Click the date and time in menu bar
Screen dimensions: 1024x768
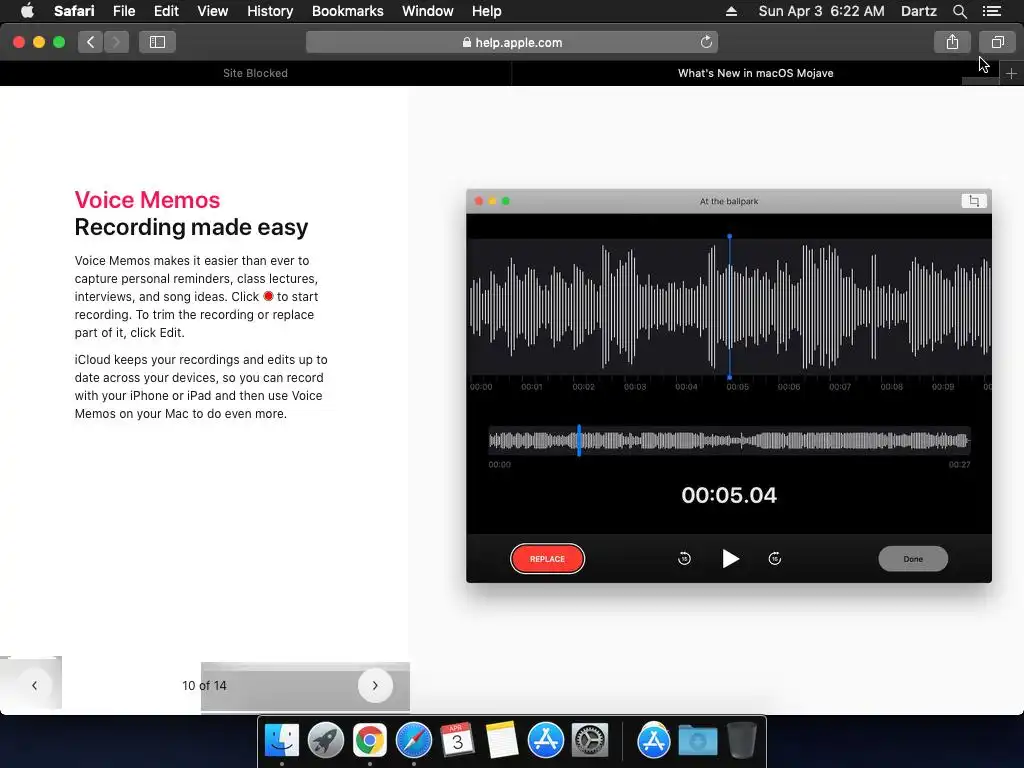(821, 11)
